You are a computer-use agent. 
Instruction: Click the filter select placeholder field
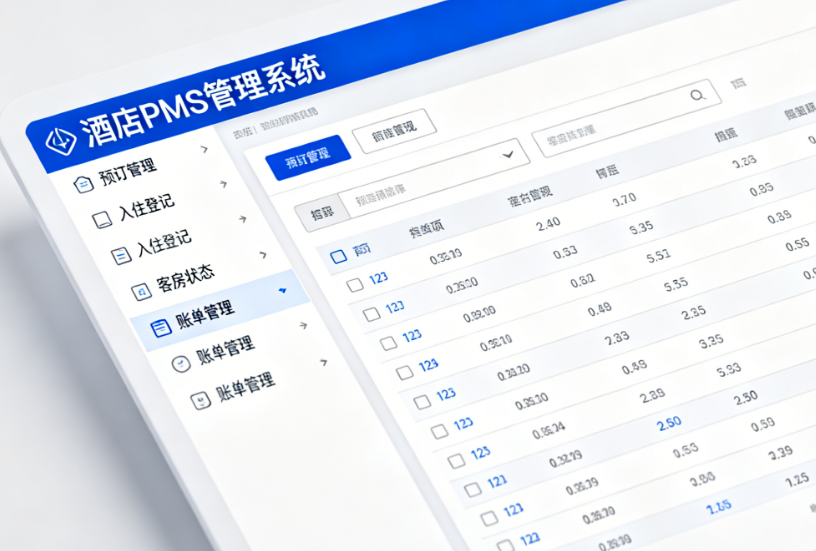pyautogui.click(x=434, y=178)
